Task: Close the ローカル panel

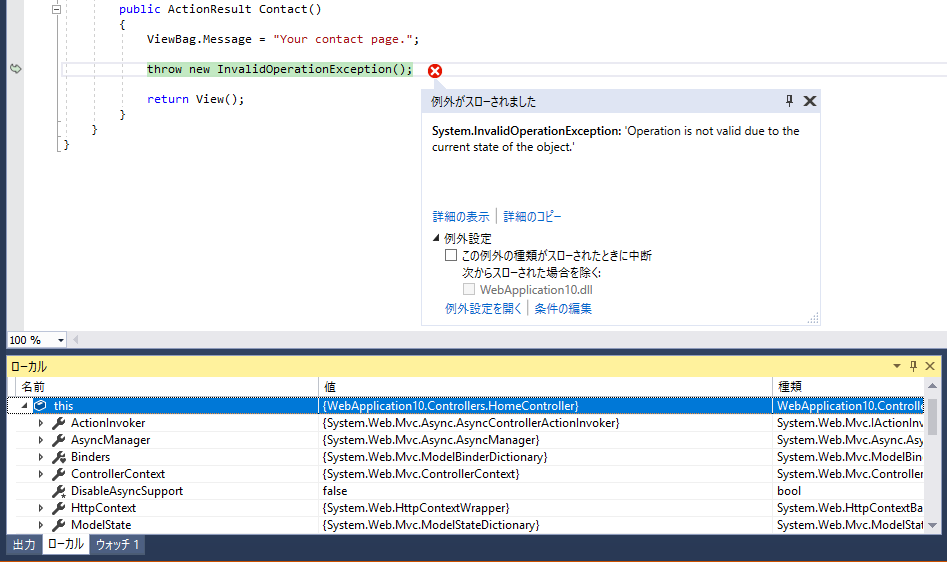Action: coord(930,366)
